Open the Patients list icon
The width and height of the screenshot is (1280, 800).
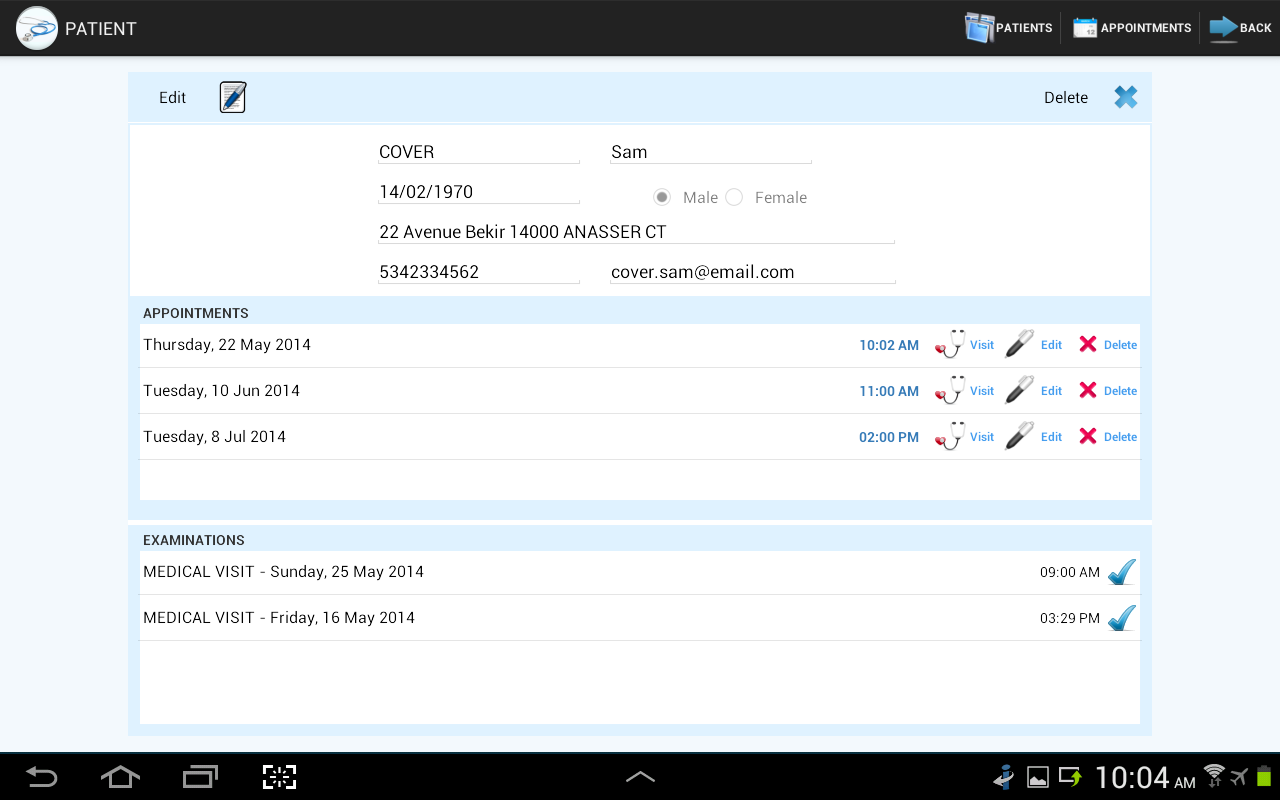979,28
